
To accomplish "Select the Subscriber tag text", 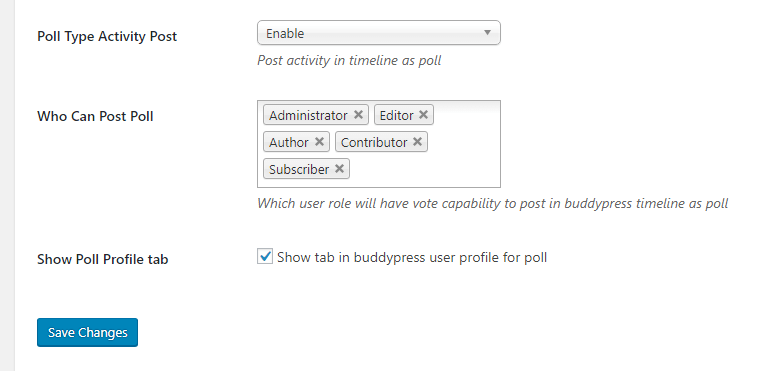I will pyautogui.click(x=299, y=170).
